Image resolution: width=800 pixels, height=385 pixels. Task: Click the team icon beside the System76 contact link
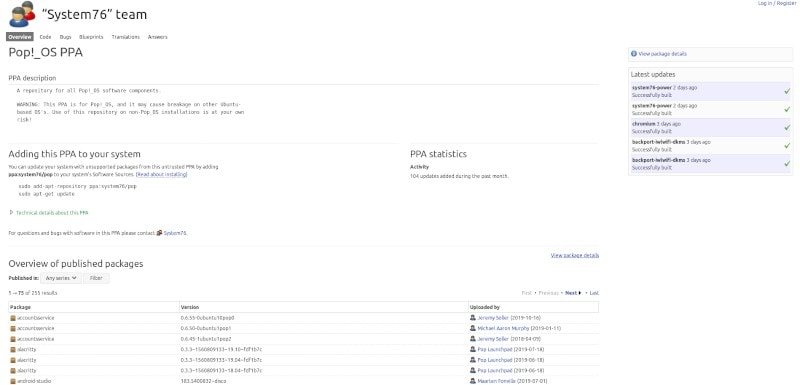coord(159,233)
